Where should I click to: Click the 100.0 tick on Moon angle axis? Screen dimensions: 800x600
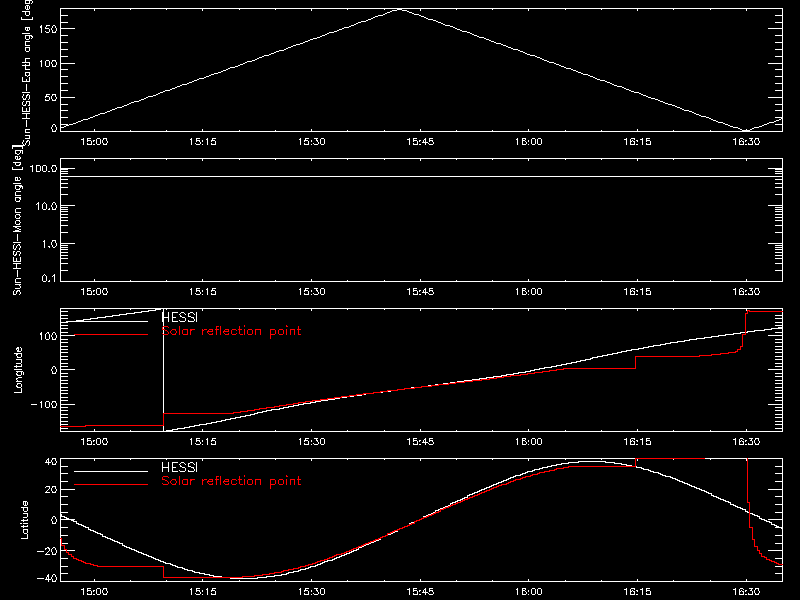[43, 169]
